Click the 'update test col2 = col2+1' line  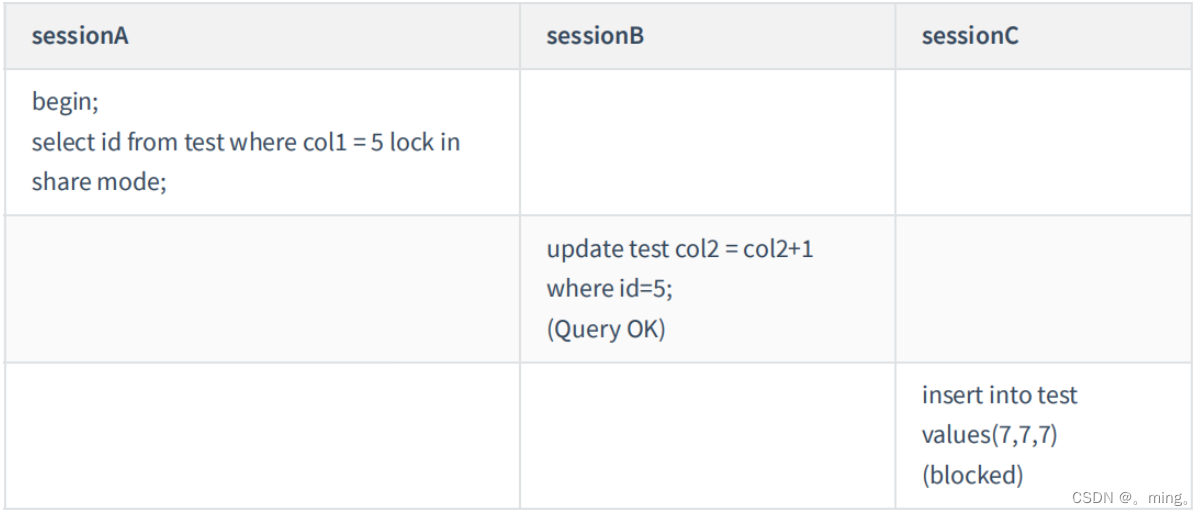click(680, 248)
